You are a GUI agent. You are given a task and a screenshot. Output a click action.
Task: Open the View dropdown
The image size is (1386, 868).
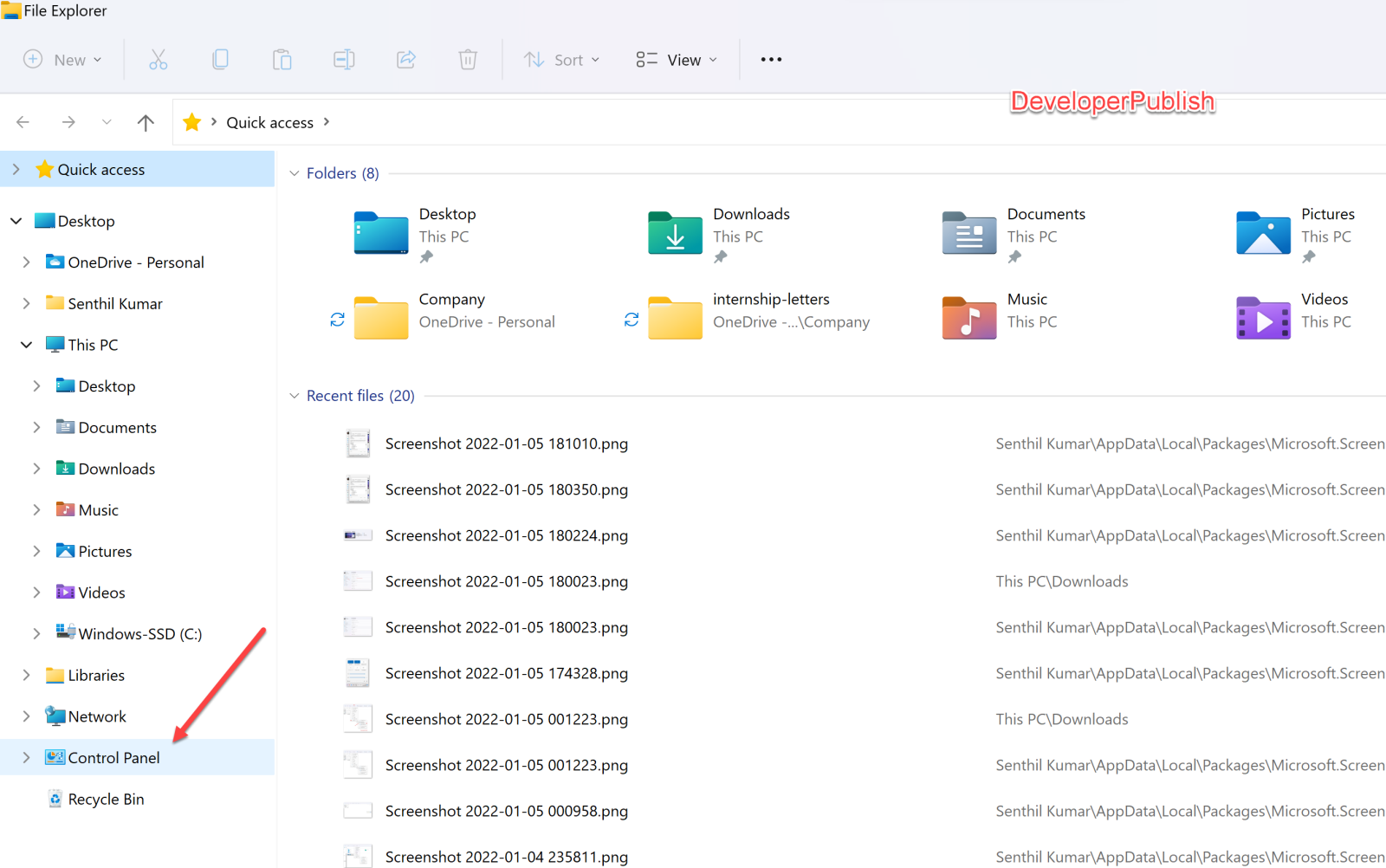coord(676,59)
